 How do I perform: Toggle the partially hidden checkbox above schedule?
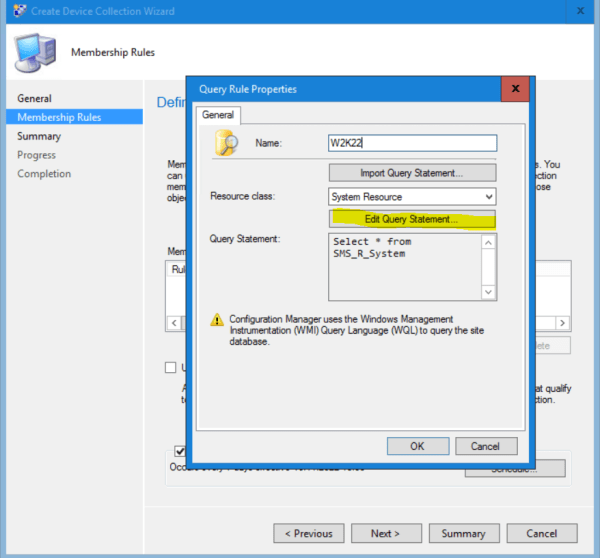[x=180, y=451]
